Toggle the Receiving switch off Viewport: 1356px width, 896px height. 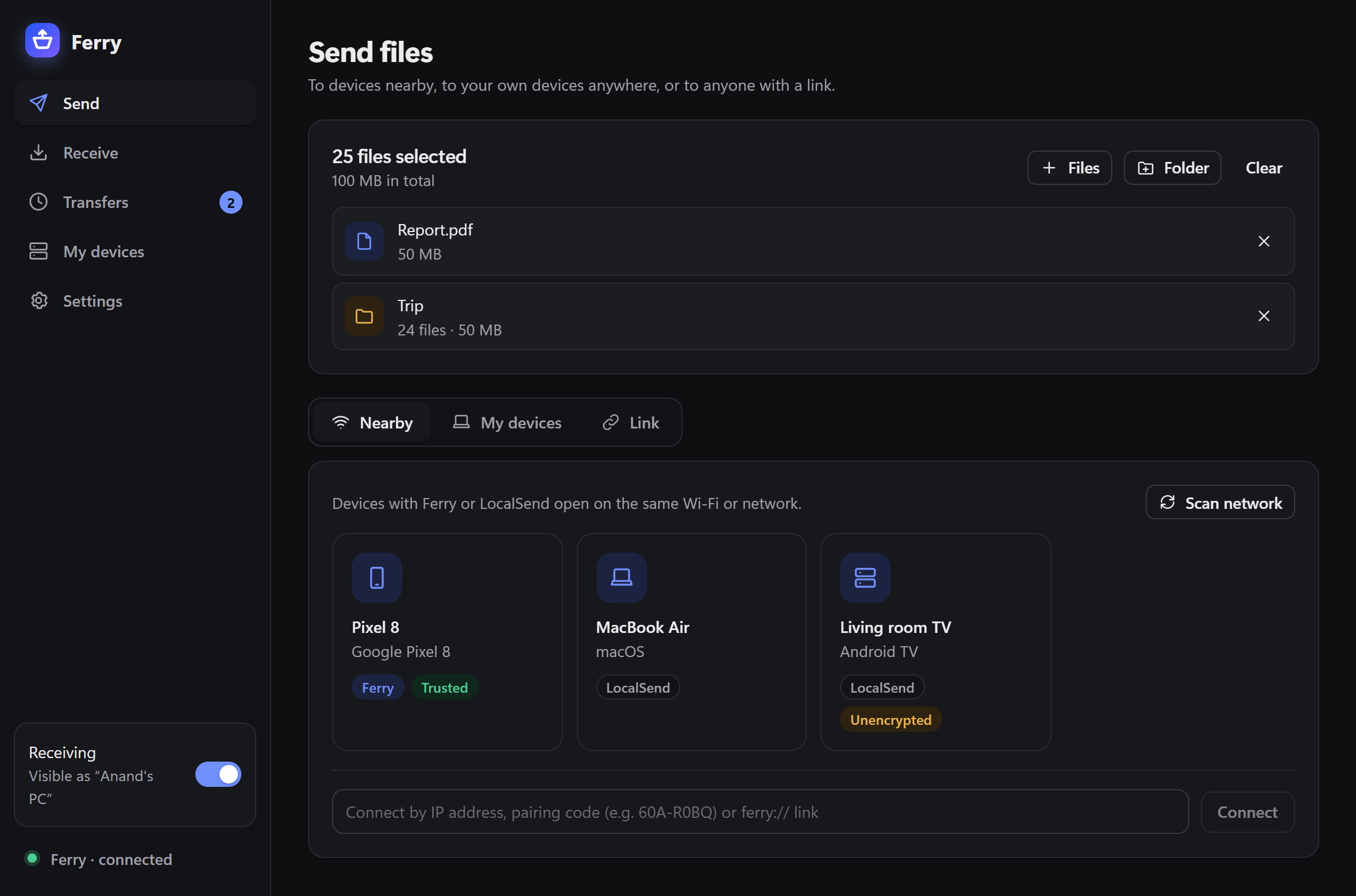[x=218, y=774]
